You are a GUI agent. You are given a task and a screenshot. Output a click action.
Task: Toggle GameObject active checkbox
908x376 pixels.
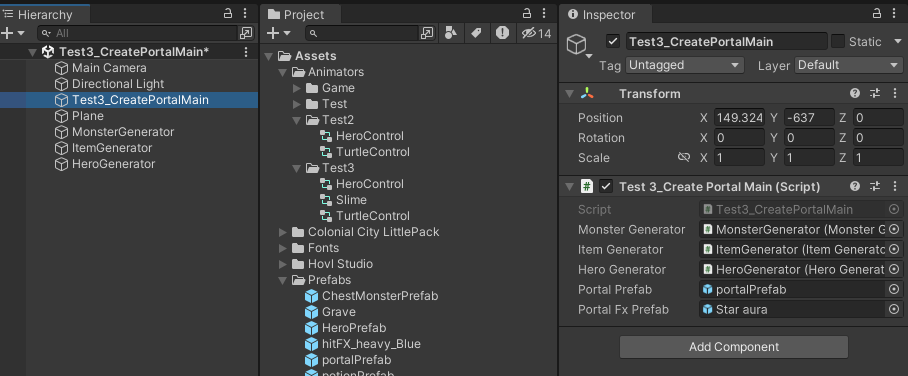tap(613, 42)
